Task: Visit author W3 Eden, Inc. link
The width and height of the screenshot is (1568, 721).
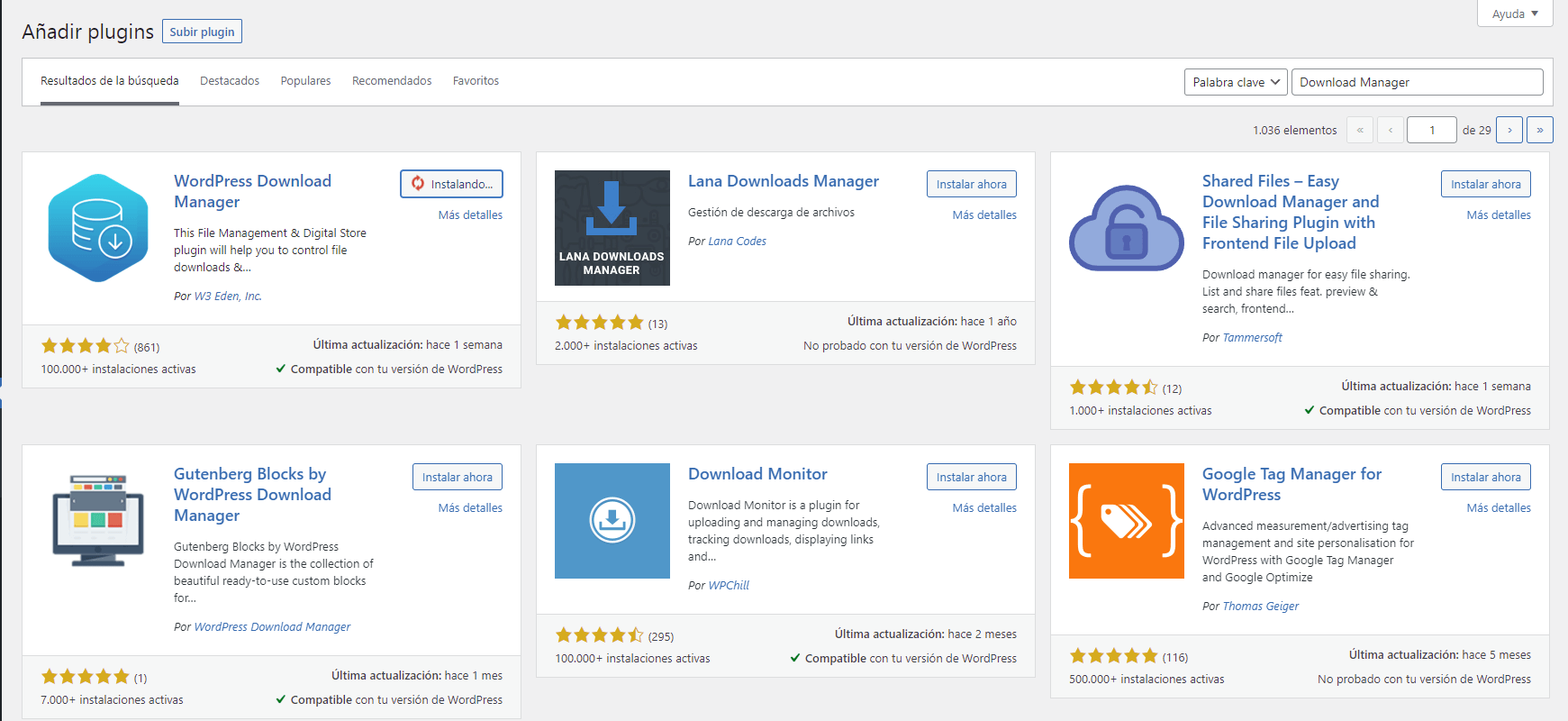Action: [228, 297]
